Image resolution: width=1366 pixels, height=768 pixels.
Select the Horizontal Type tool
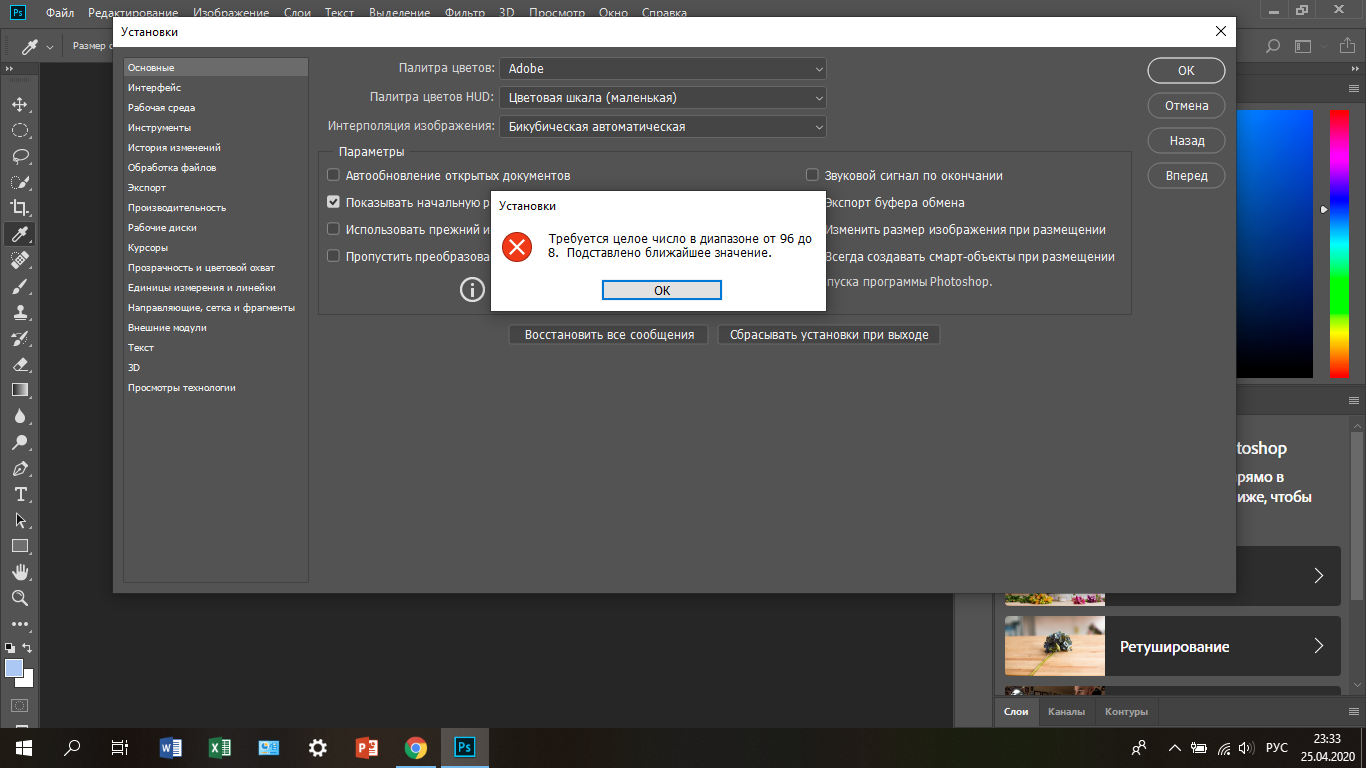click(20, 494)
